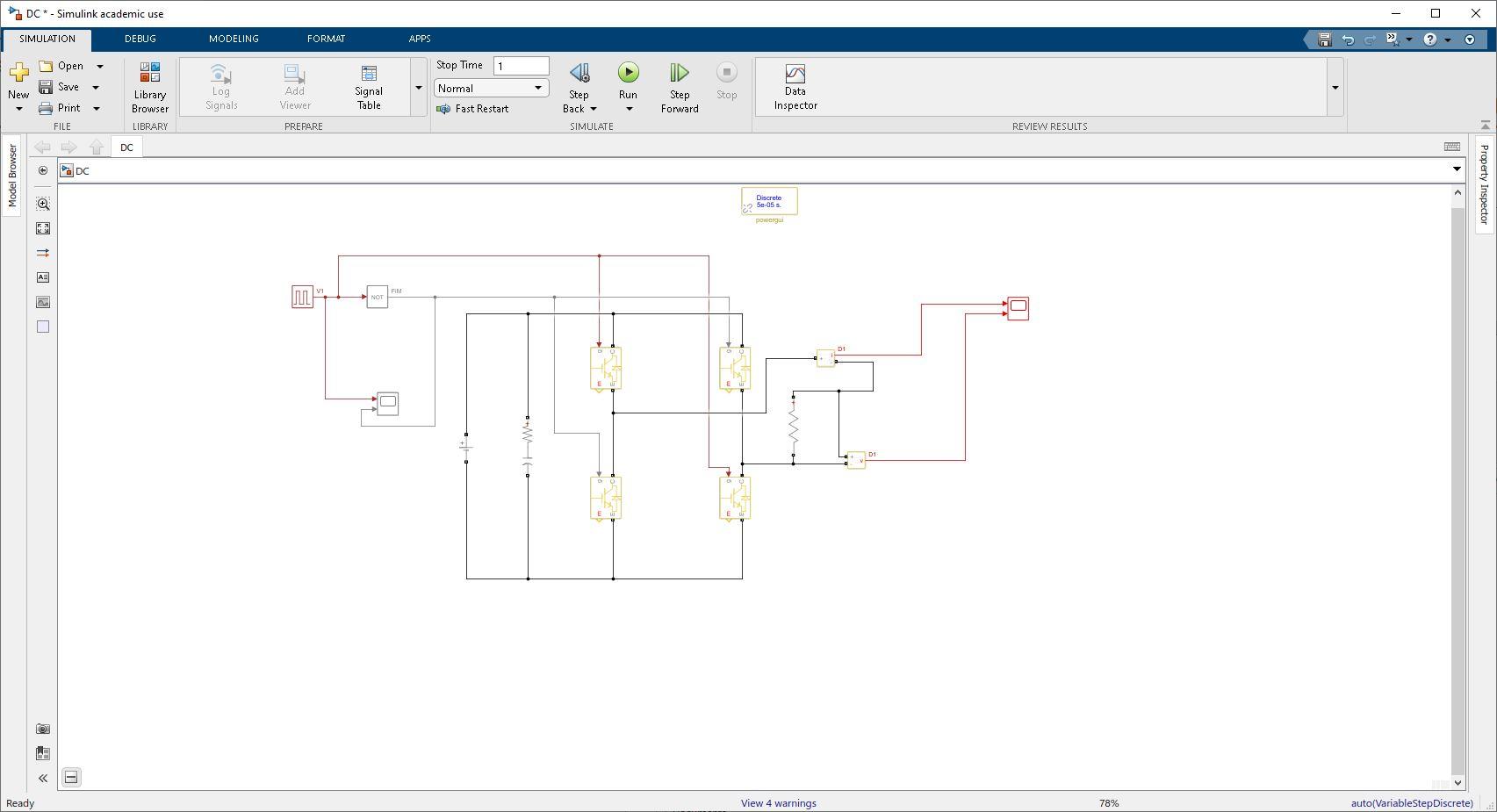This screenshot has height=812, width=1497.
Task: Click the Fit to View icon
Action: 43,228
